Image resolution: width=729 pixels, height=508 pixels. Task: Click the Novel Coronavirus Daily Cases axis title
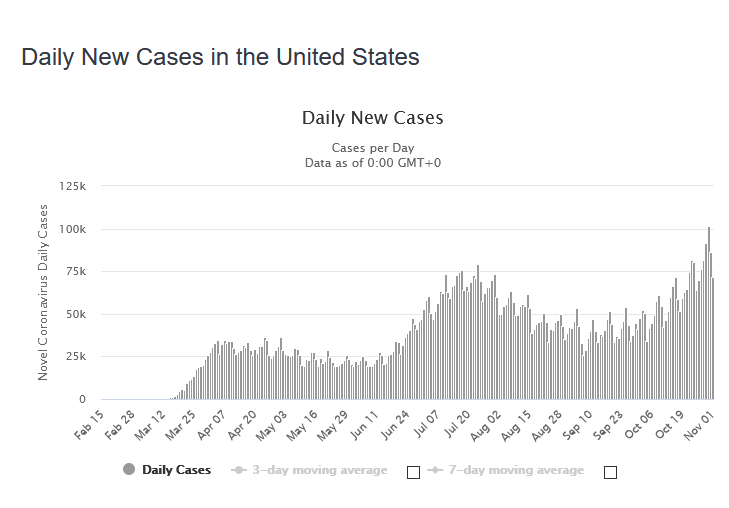pos(43,292)
